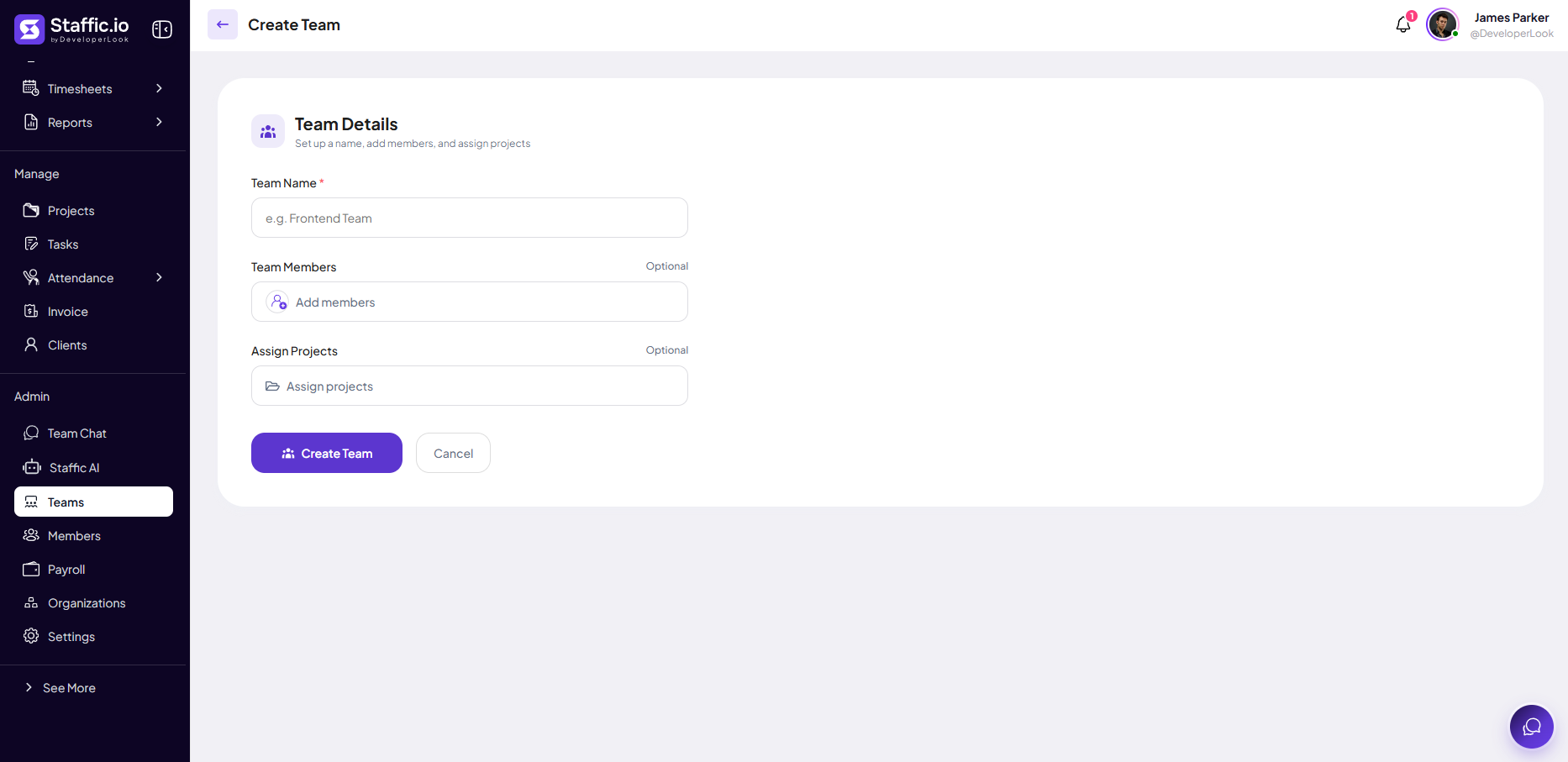Expand the Attendance submenu chevron
The height and width of the screenshot is (762, 1568).
[x=159, y=277]
